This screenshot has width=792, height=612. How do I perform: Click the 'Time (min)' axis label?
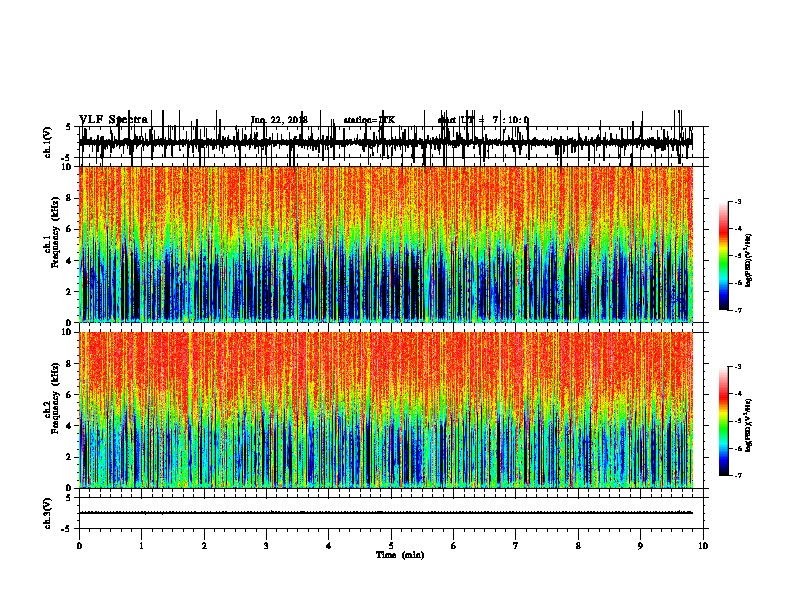(x=400, y=555)
